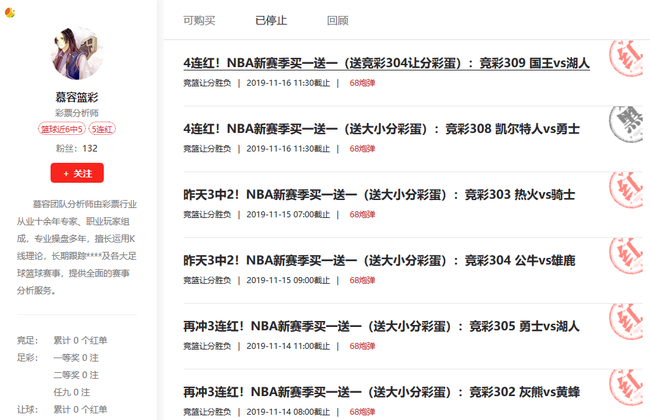Image resolution: width=650 pixels, height=420 pixels.
Task: Click 竞篮让分胜负 label on 国王vs湖人 row
Action: coord(207,83)
